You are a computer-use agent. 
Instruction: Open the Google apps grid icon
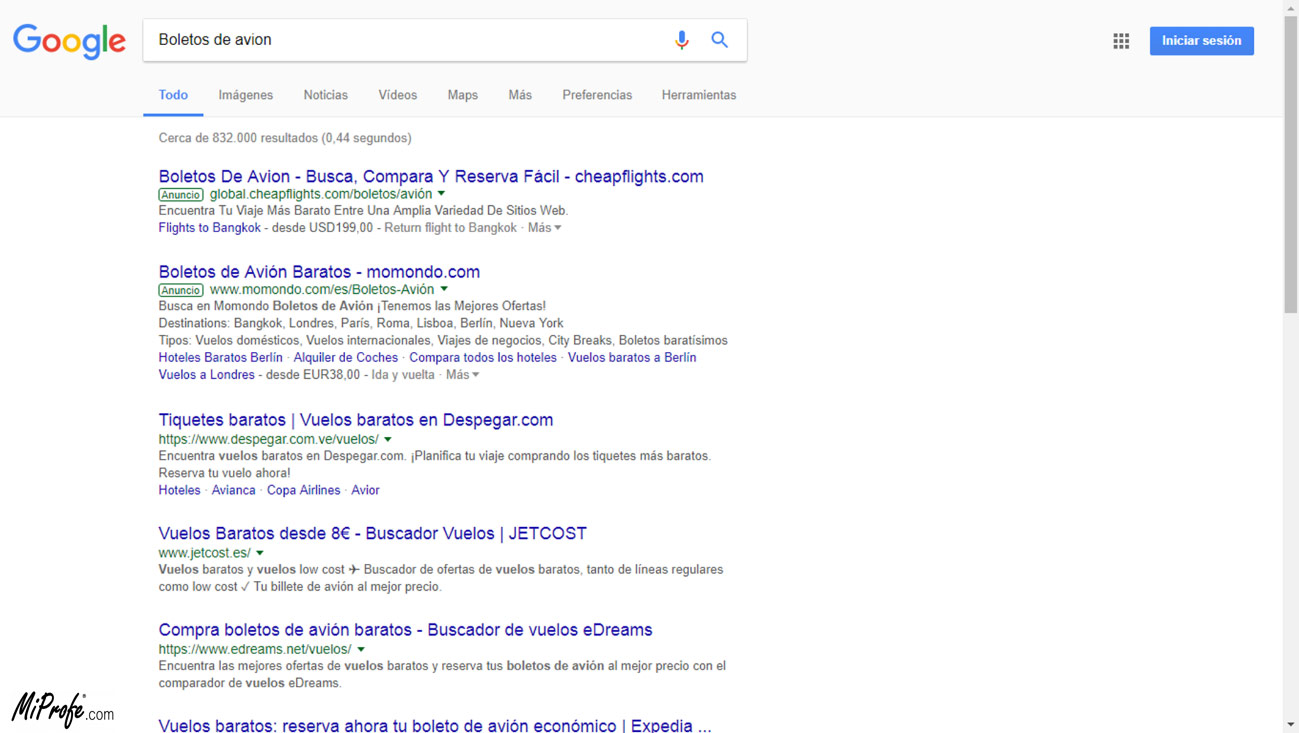click(1121, 41)
